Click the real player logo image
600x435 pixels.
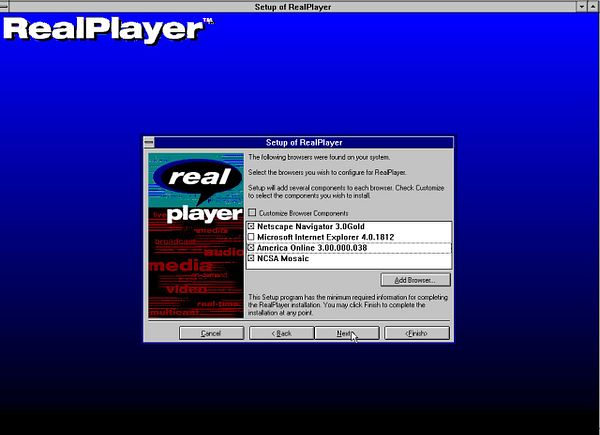coord(196,235)
